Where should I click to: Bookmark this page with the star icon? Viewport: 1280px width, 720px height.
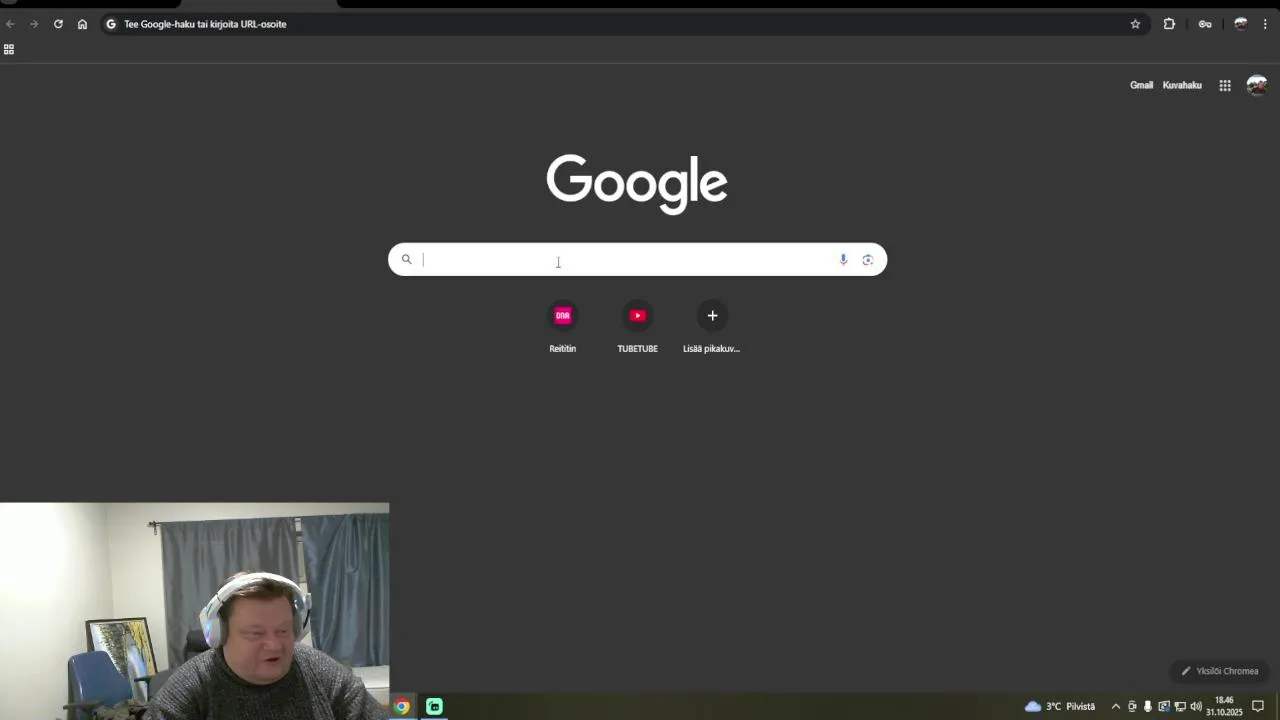click(1135, 24)
